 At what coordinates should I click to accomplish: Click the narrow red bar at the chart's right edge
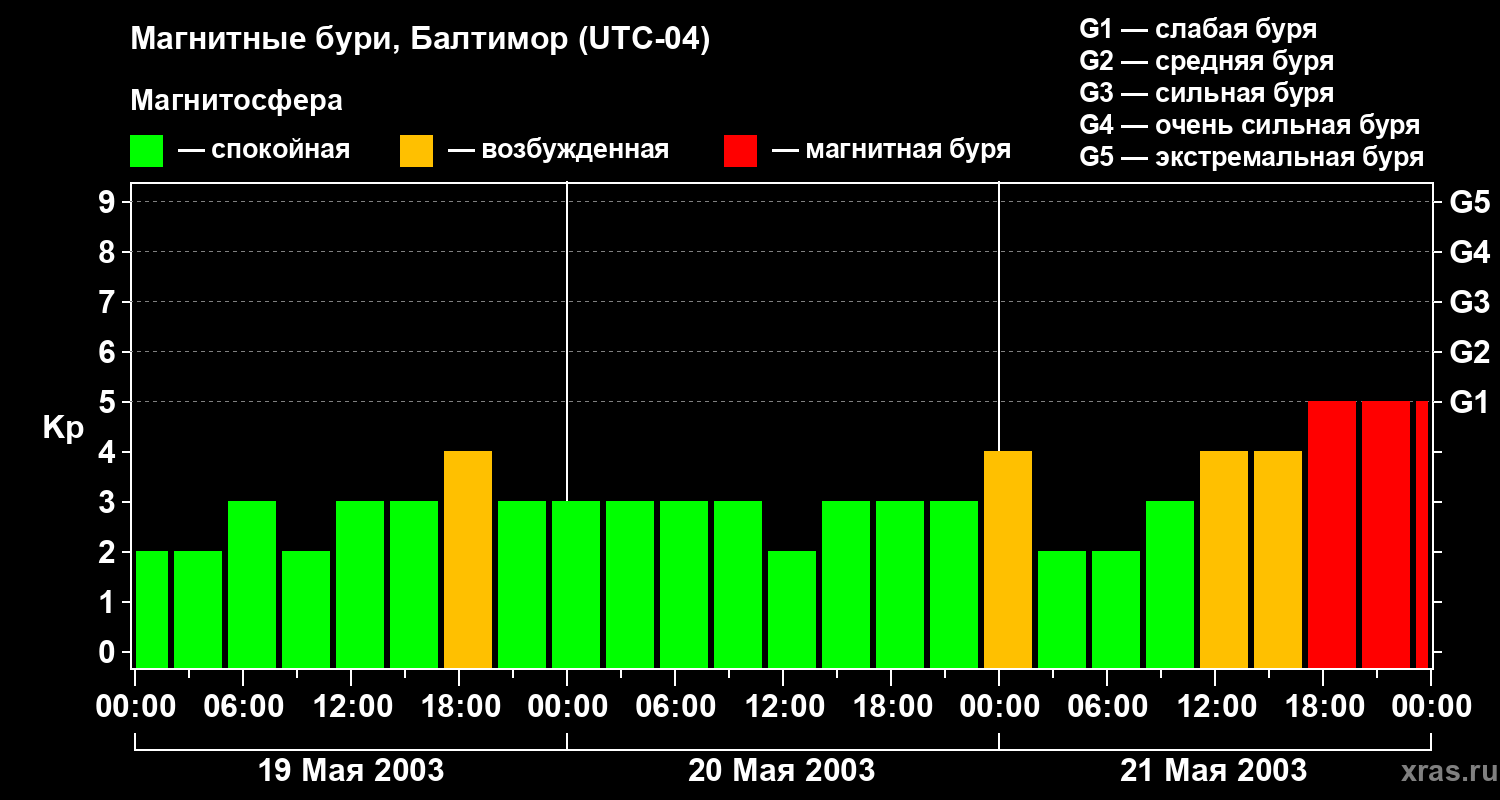tap(1422, 535)
